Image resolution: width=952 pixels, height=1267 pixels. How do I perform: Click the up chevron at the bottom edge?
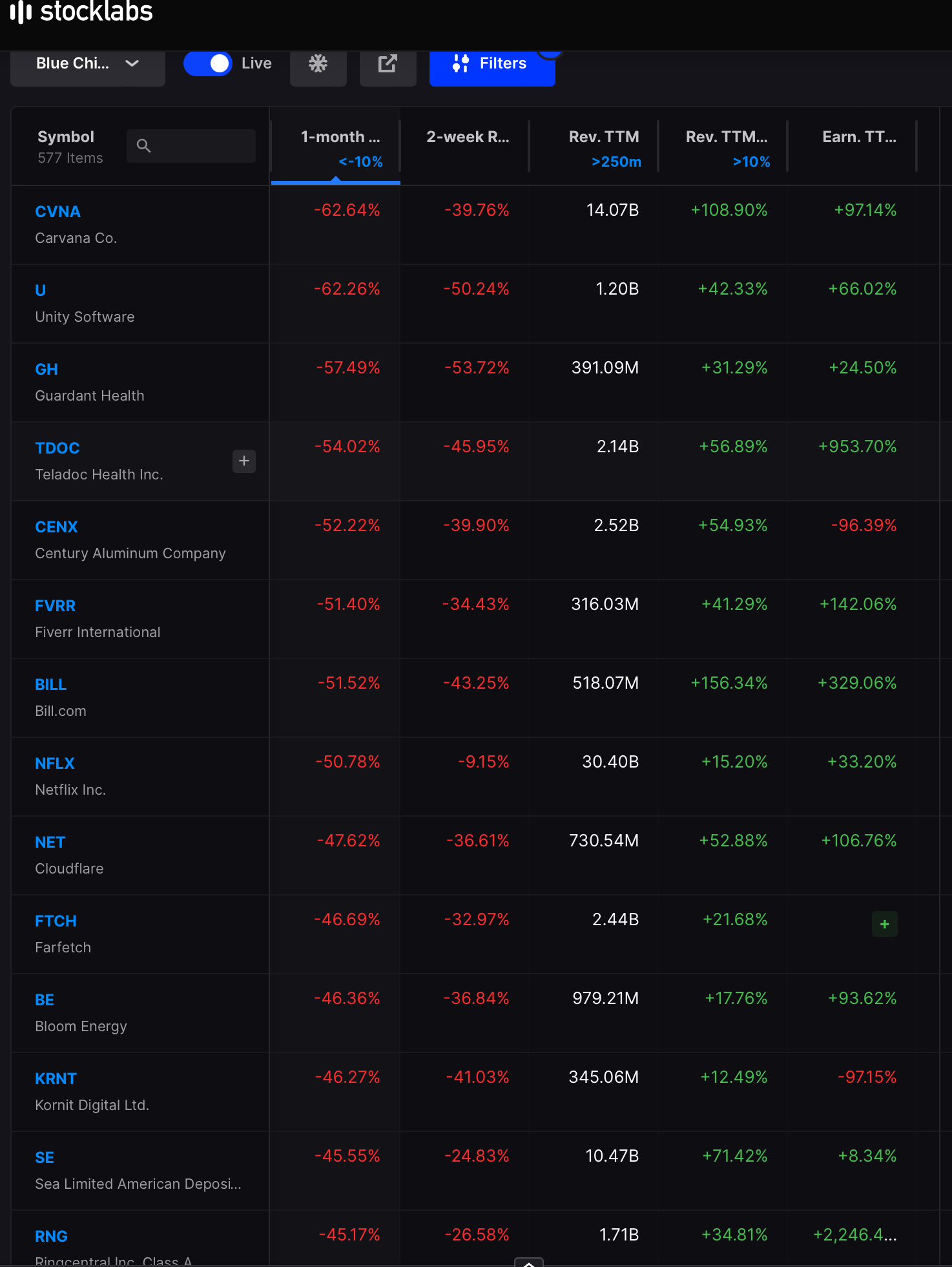point(529,1262)
